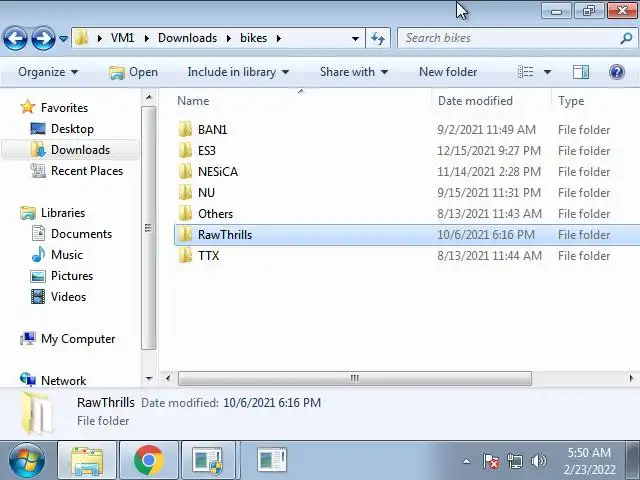Click bikes in the address breadcrumb

coord(253,38)
